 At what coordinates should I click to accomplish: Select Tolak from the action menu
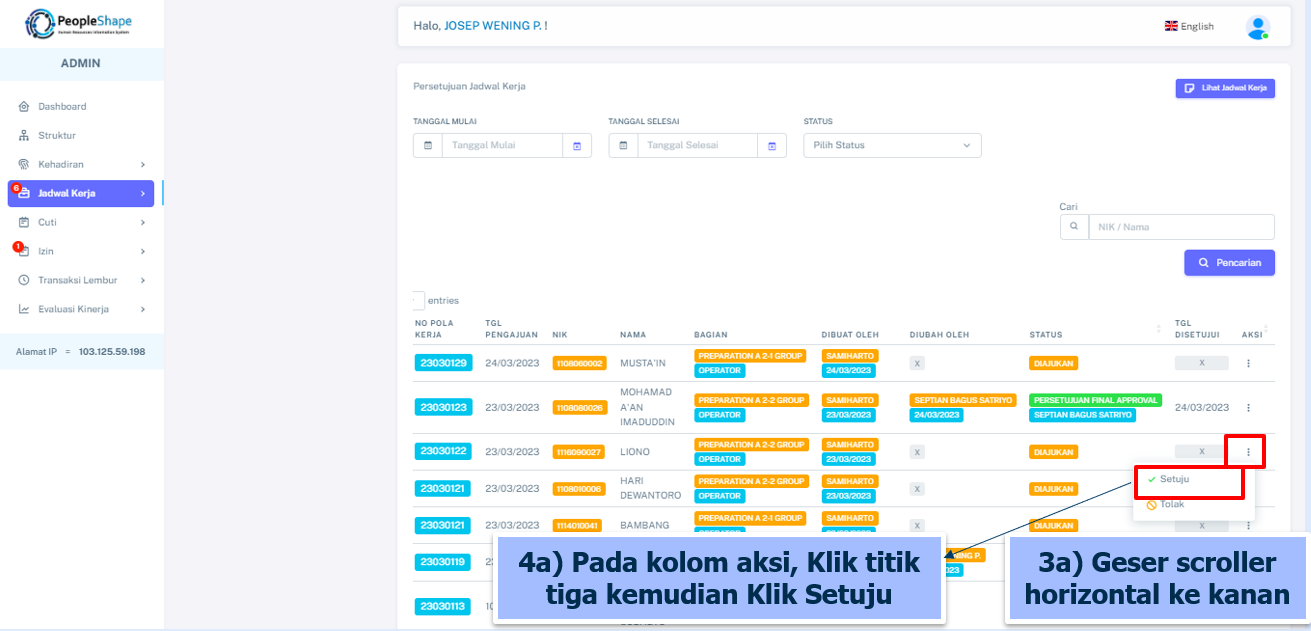click(1171, 505)
